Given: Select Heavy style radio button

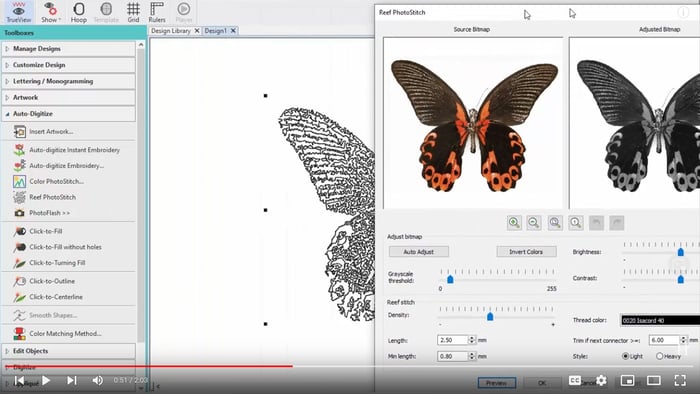Looking at the screenshot, I should click(659, 356).
